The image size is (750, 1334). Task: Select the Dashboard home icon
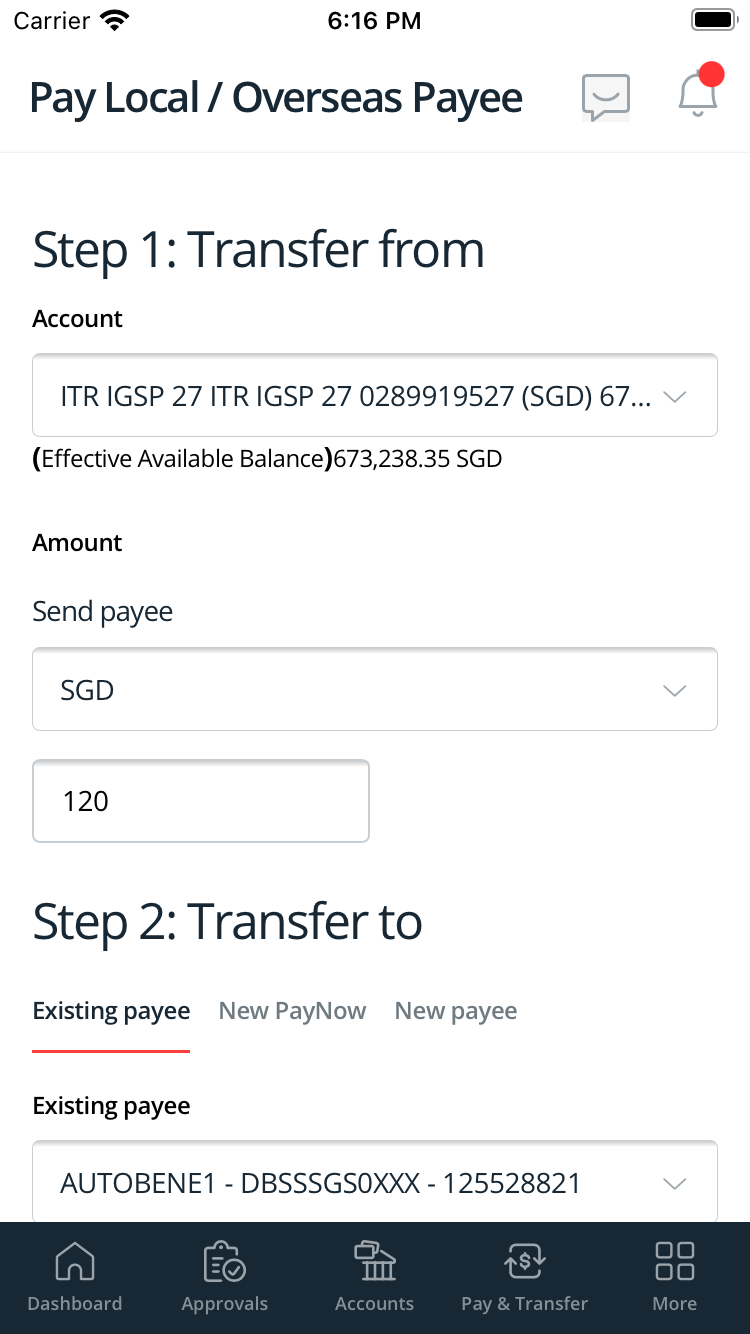75,1262
